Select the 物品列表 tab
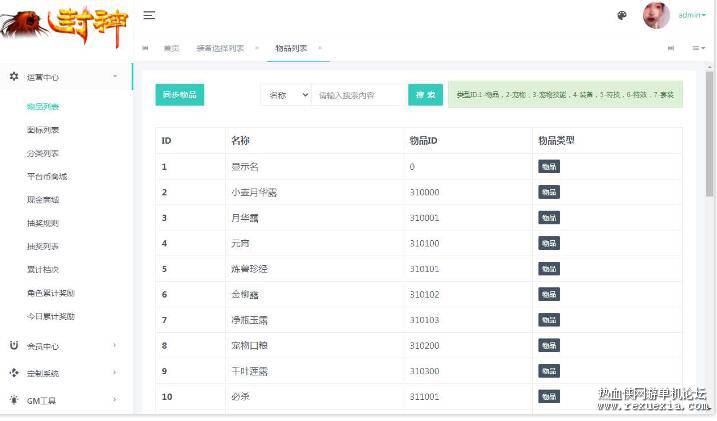Viewport: 717px width, 421px height. [x=291, y=48]
